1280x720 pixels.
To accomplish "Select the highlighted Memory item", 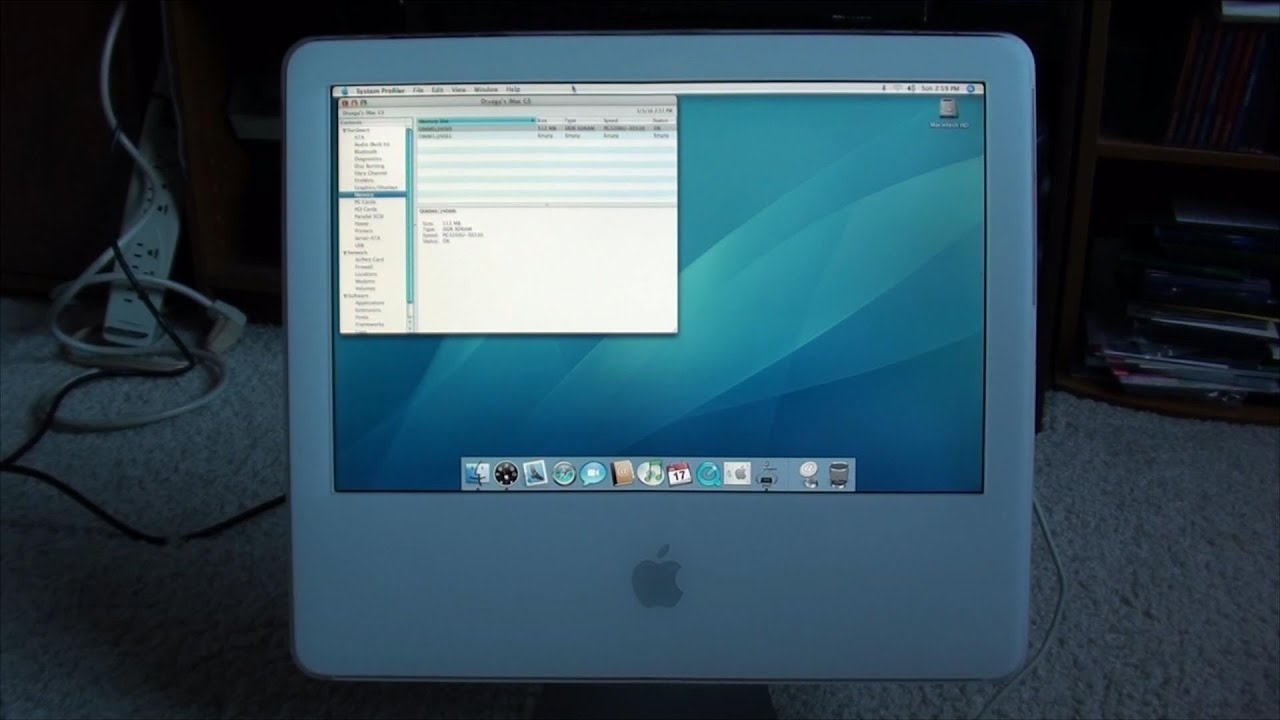I will pyautogui.click(x=372, y=195).
